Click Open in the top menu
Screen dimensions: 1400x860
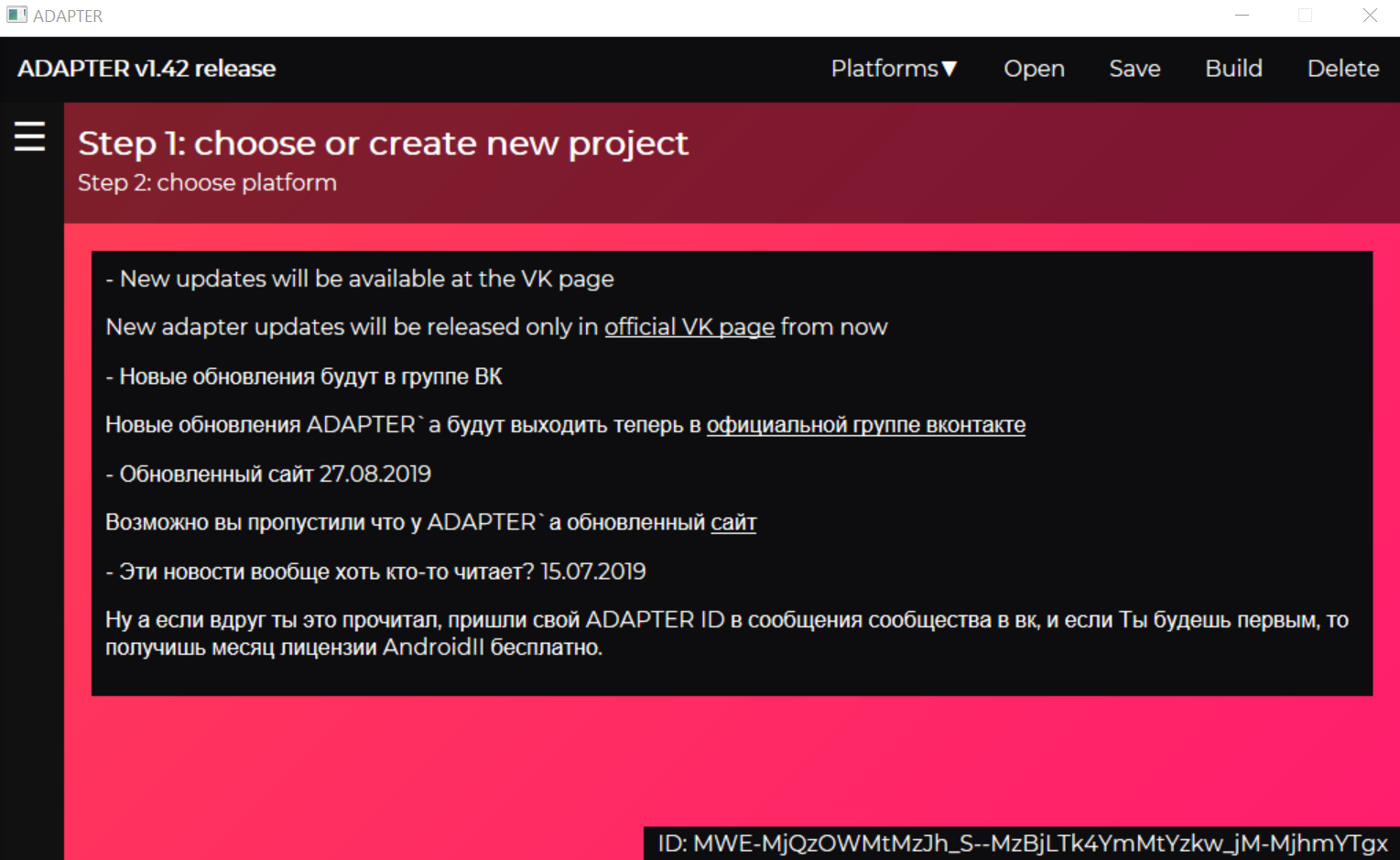(x=1034, y=69)
